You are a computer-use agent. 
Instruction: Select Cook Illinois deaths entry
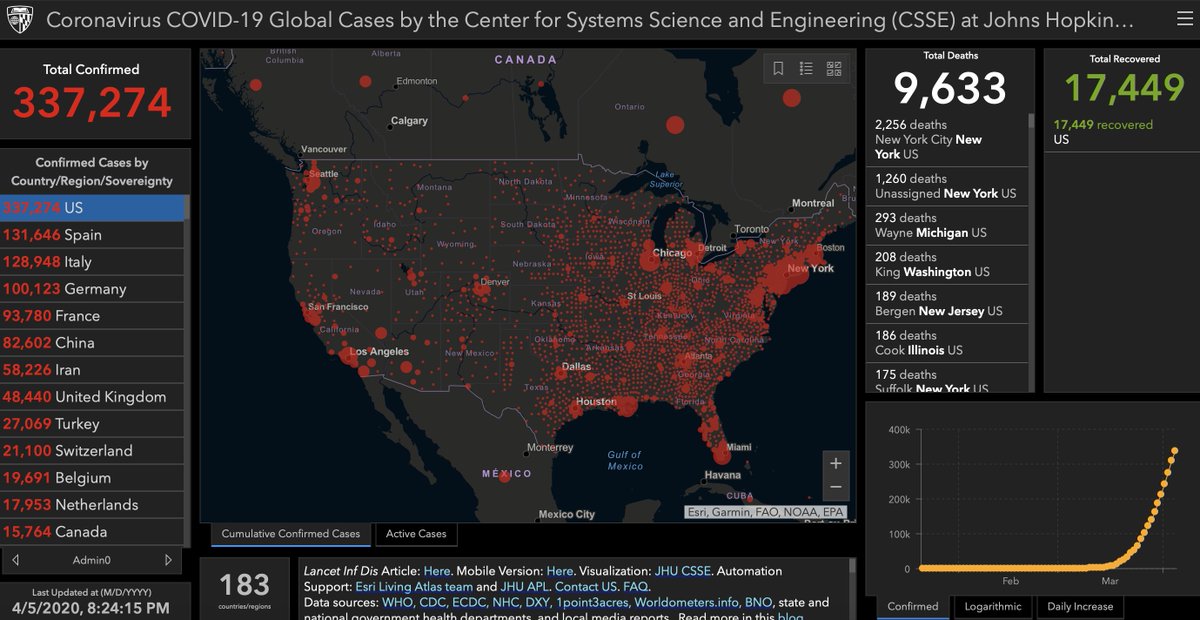pos(947,342)
